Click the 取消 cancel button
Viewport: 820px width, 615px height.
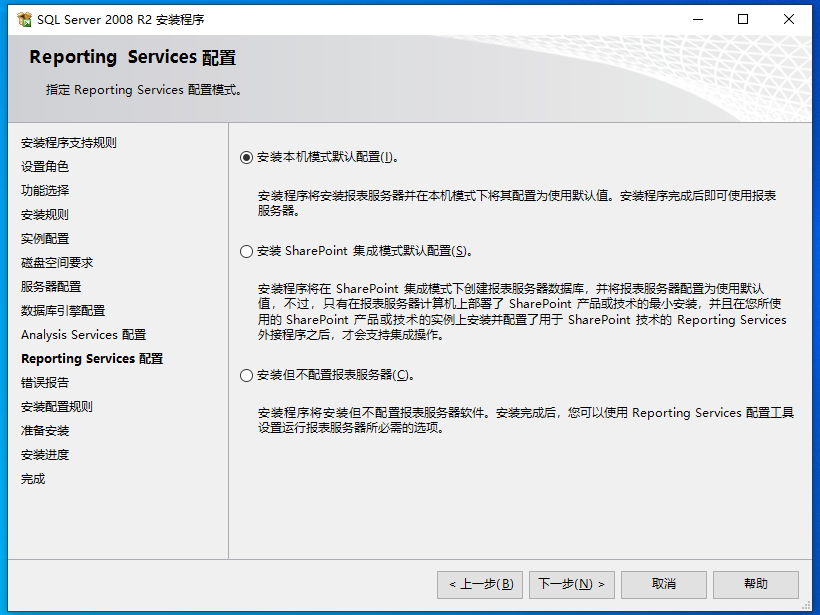[664, 584]
